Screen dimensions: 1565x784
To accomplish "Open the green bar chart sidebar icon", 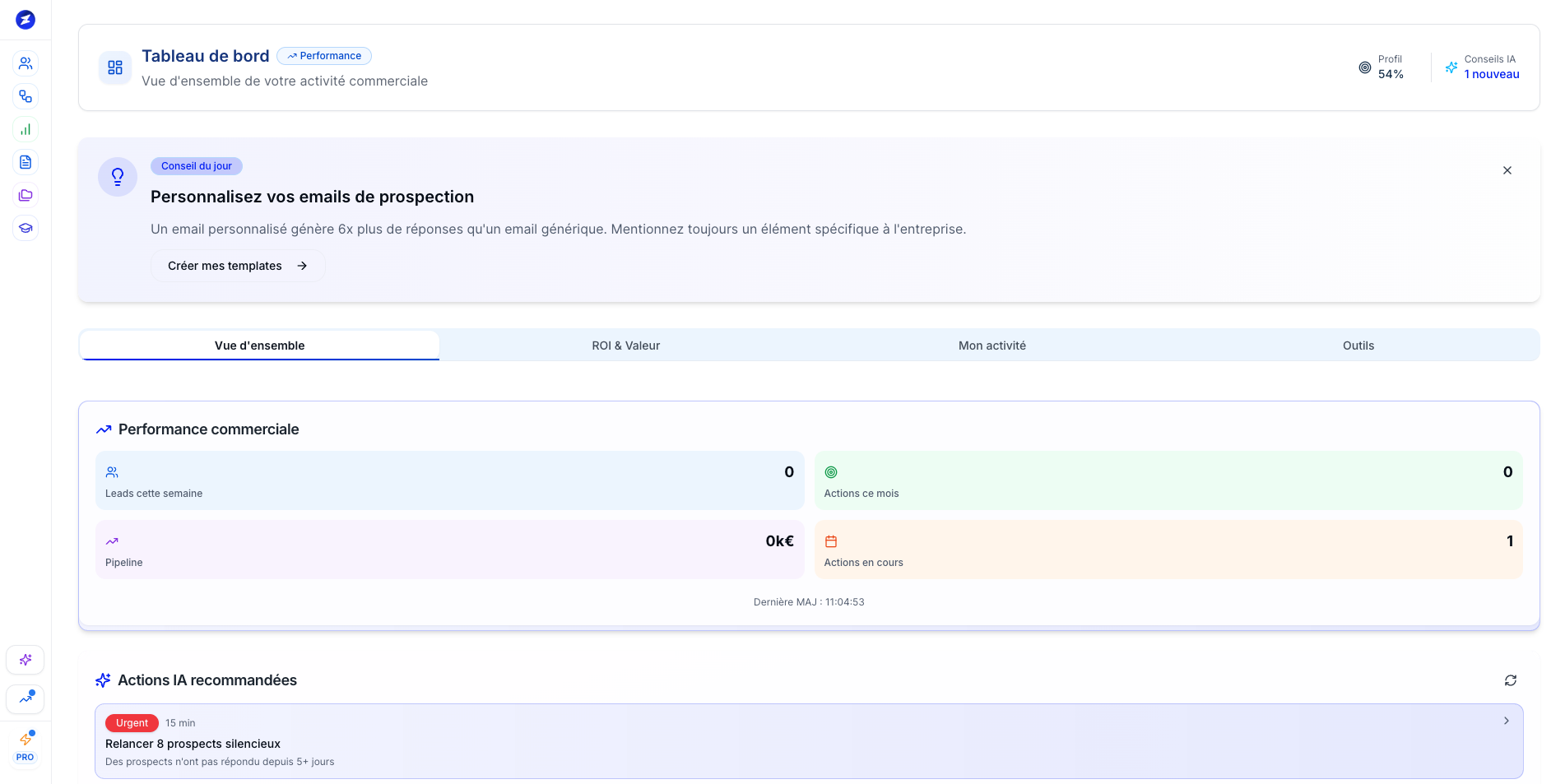I will pos(26,129).
